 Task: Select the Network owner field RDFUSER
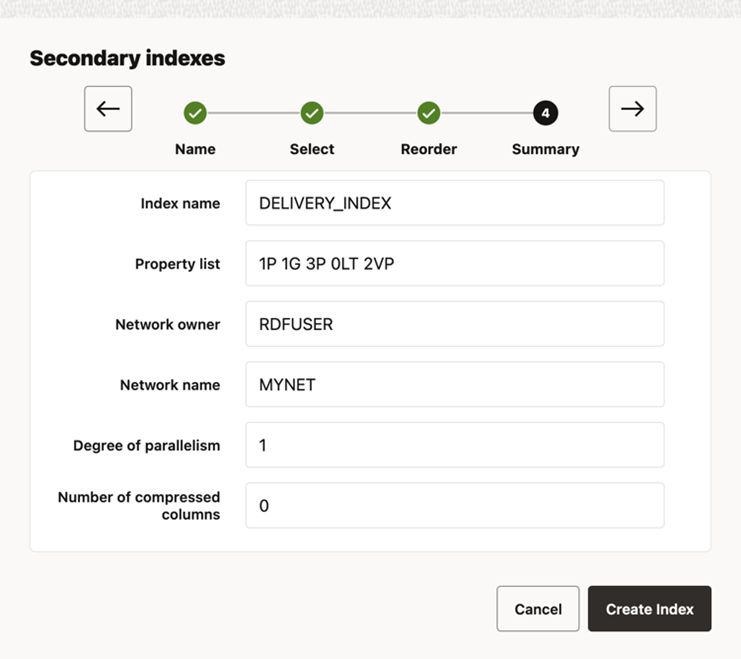(x=454, y=324)
